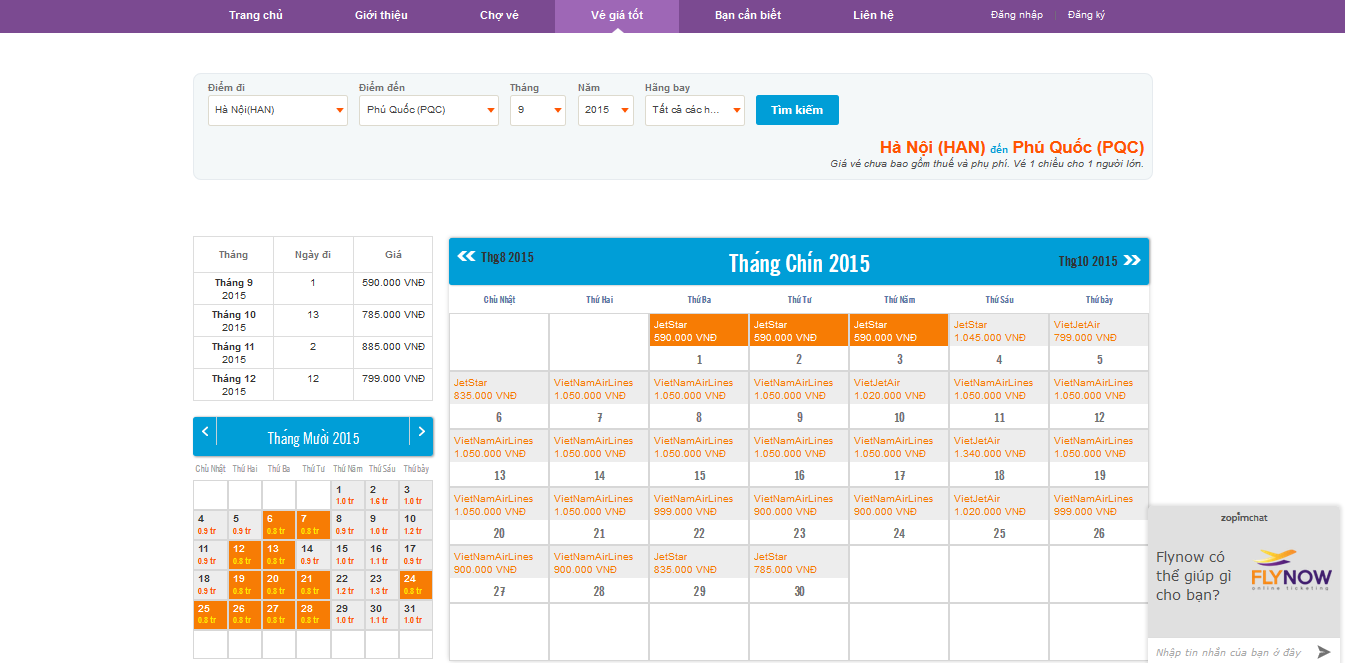Open the Điểm đến Phú Quốc (PQC) dropdown

pos(429,110)
